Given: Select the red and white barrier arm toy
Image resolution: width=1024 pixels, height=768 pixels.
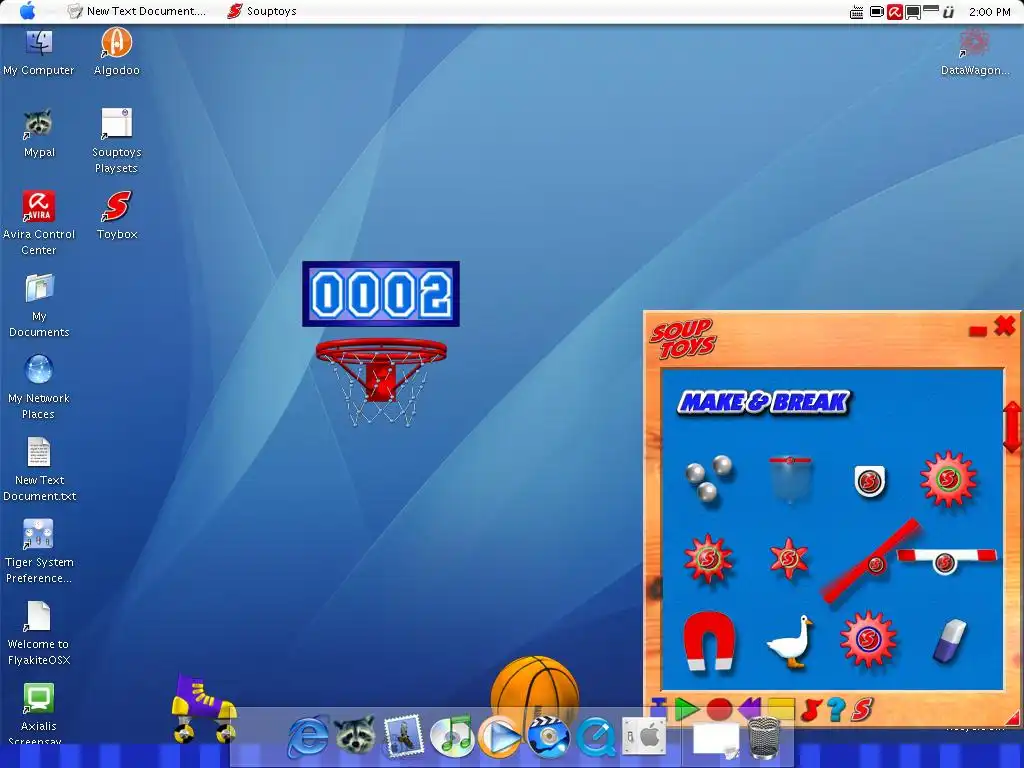Looking at the screenshot, I should coord(946,560).
